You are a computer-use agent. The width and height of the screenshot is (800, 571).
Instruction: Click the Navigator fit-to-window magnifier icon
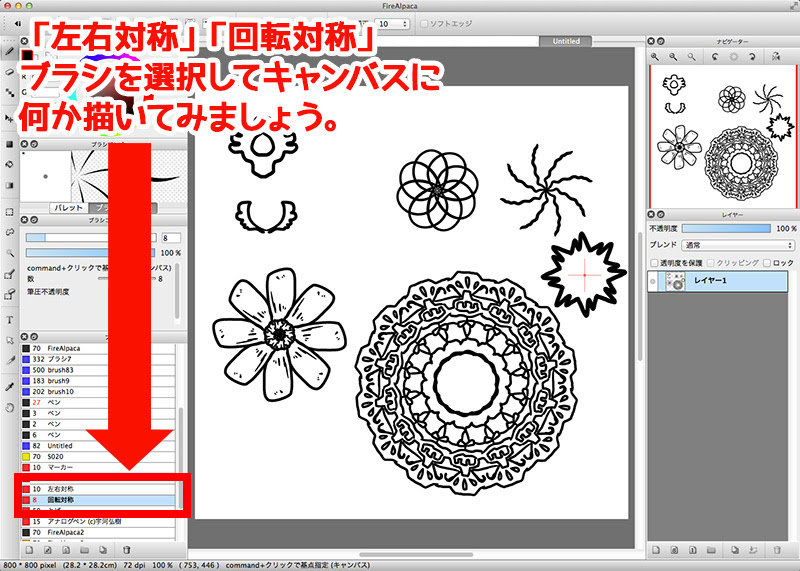691,57
